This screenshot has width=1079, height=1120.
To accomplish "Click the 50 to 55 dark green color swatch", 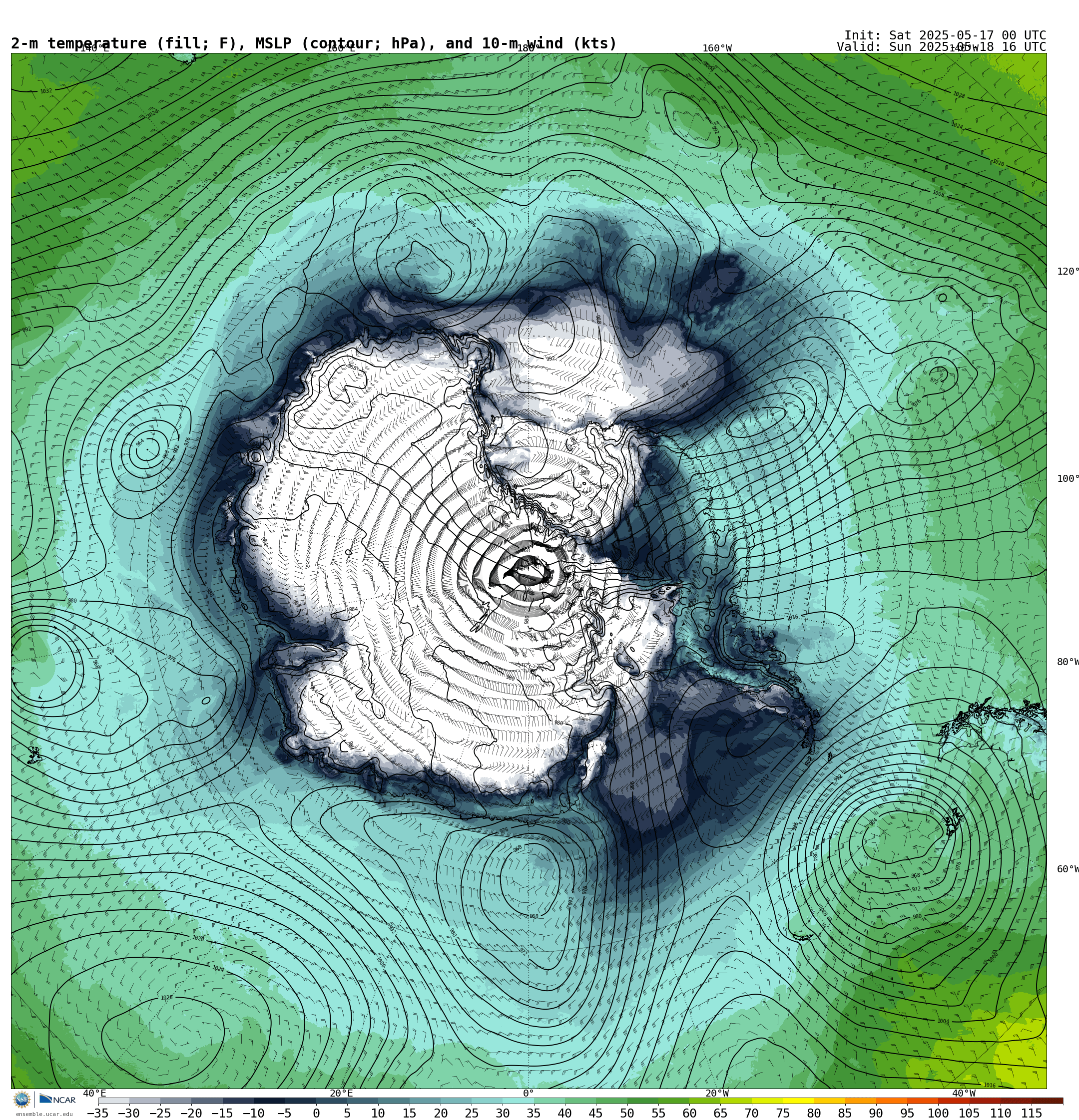I will click(x=643, y=1101).
